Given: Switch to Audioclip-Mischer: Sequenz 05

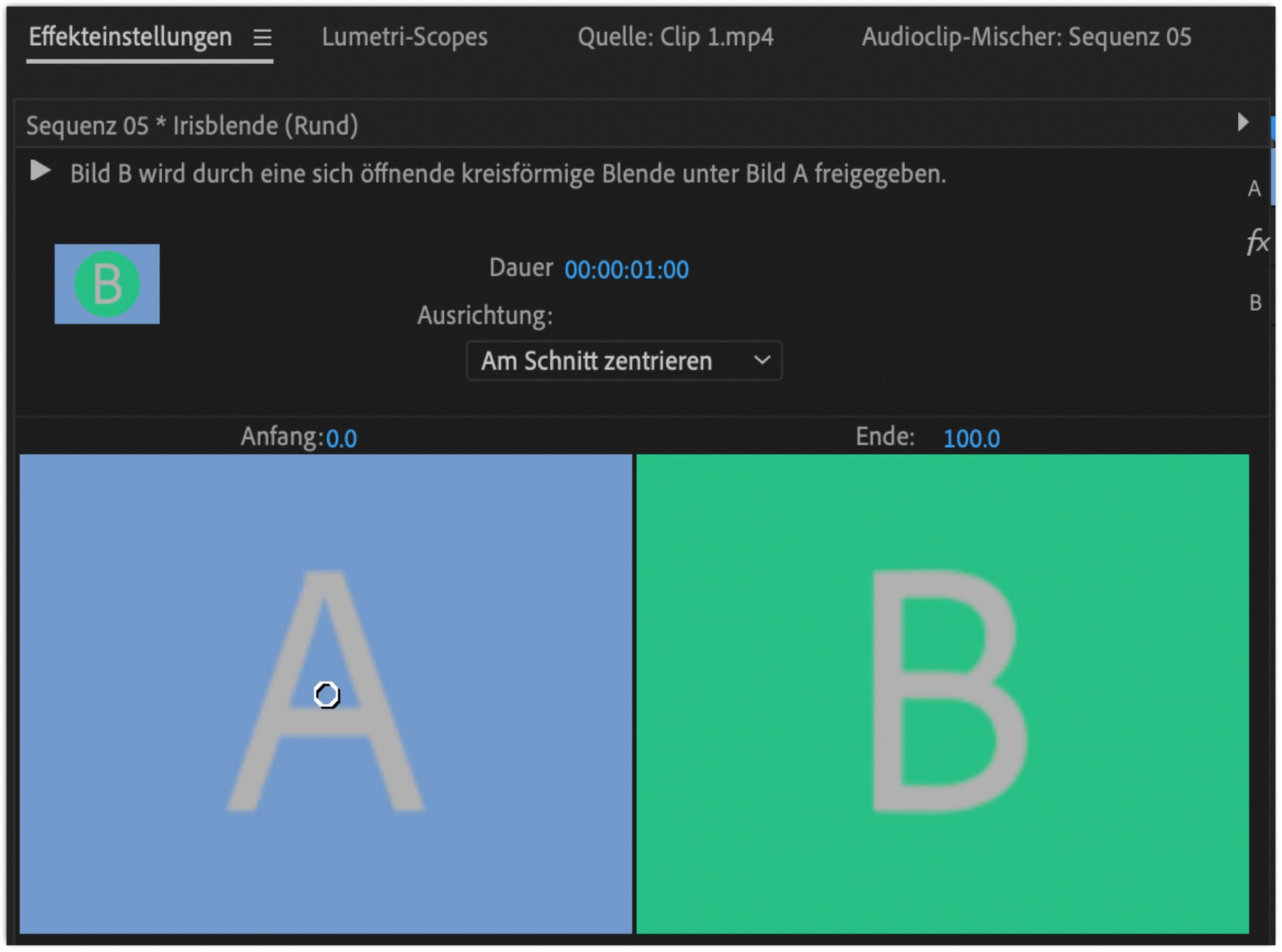Looking at the screenshot, I should 1026,38.
